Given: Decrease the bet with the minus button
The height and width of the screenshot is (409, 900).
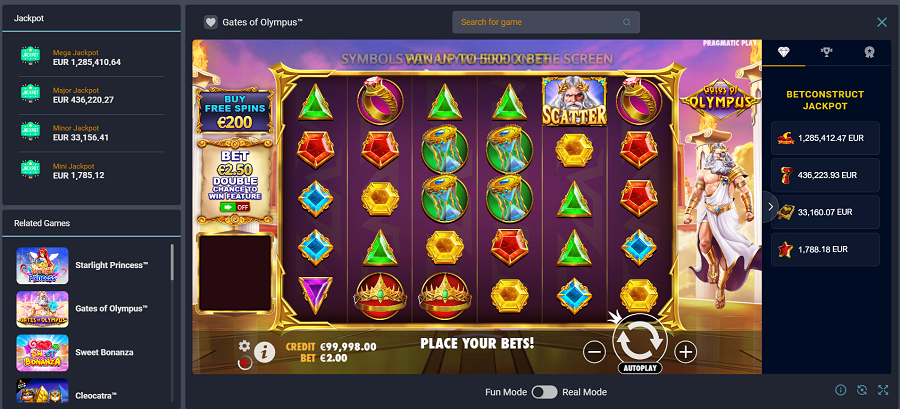Looking at the screenshot, I should point(594,352).
